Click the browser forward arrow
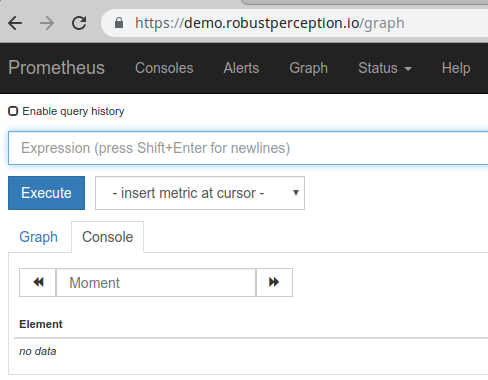The width and height of the screenshot is (488, 380). (x=47, y=23)
